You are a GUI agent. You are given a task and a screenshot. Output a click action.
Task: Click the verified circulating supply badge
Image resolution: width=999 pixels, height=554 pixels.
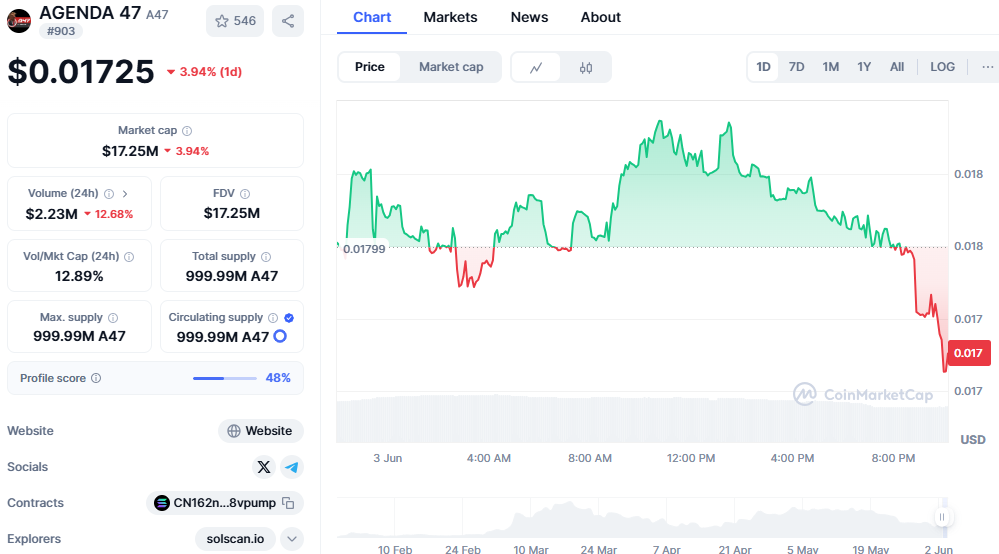pos(289,318)
